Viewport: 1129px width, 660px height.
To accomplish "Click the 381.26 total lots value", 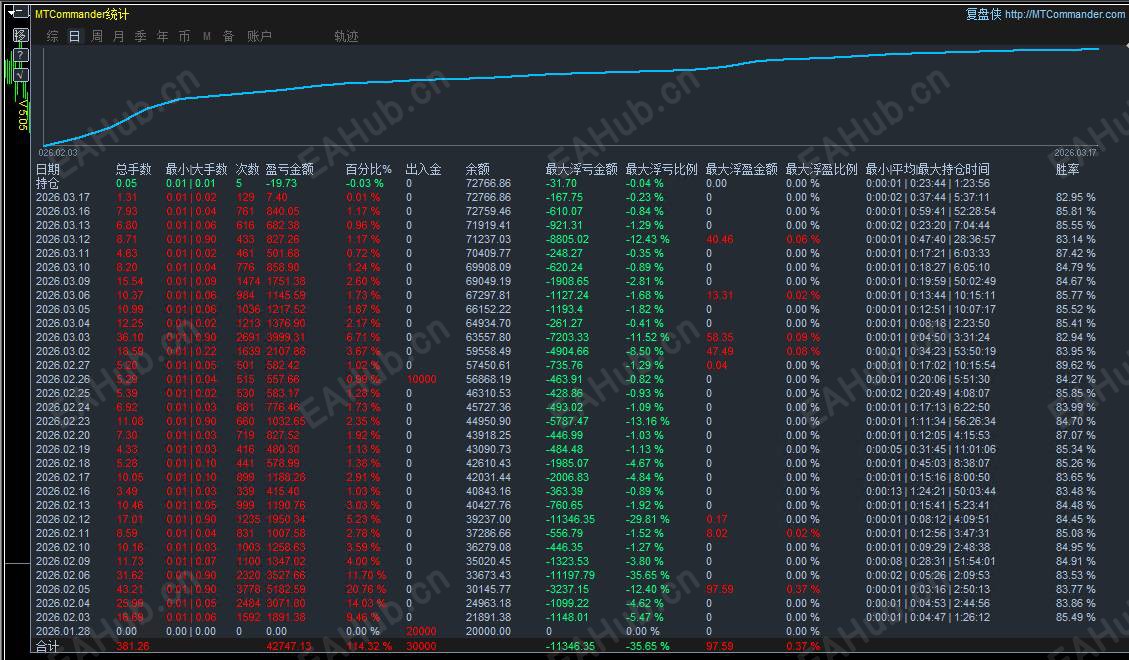I will (132, 646).
